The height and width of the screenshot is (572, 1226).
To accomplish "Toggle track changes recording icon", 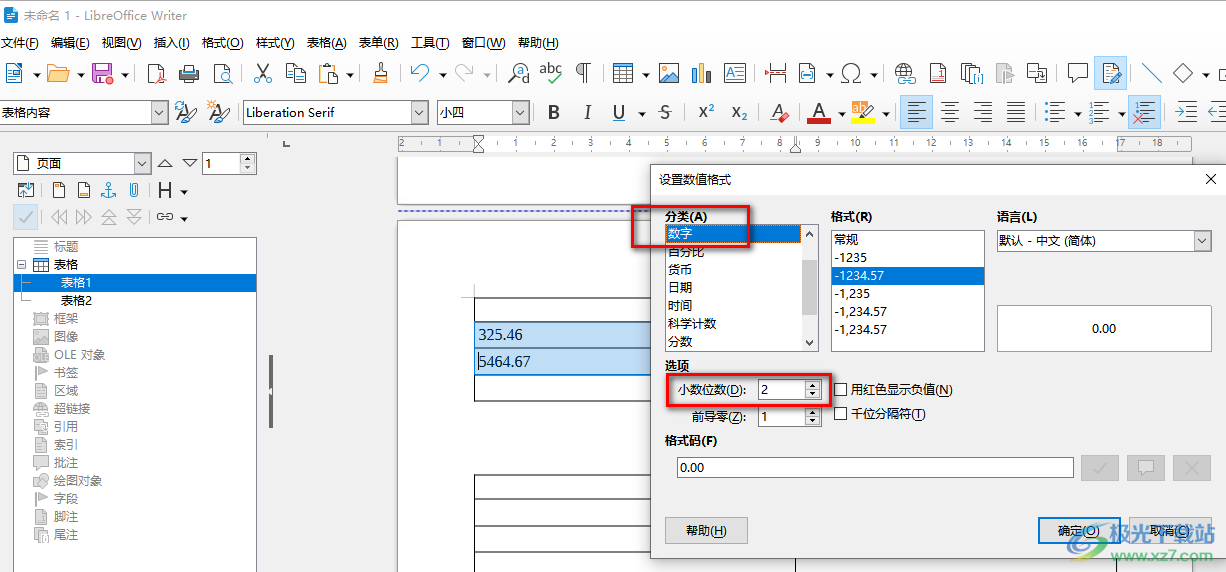I will coord(1110,73).
